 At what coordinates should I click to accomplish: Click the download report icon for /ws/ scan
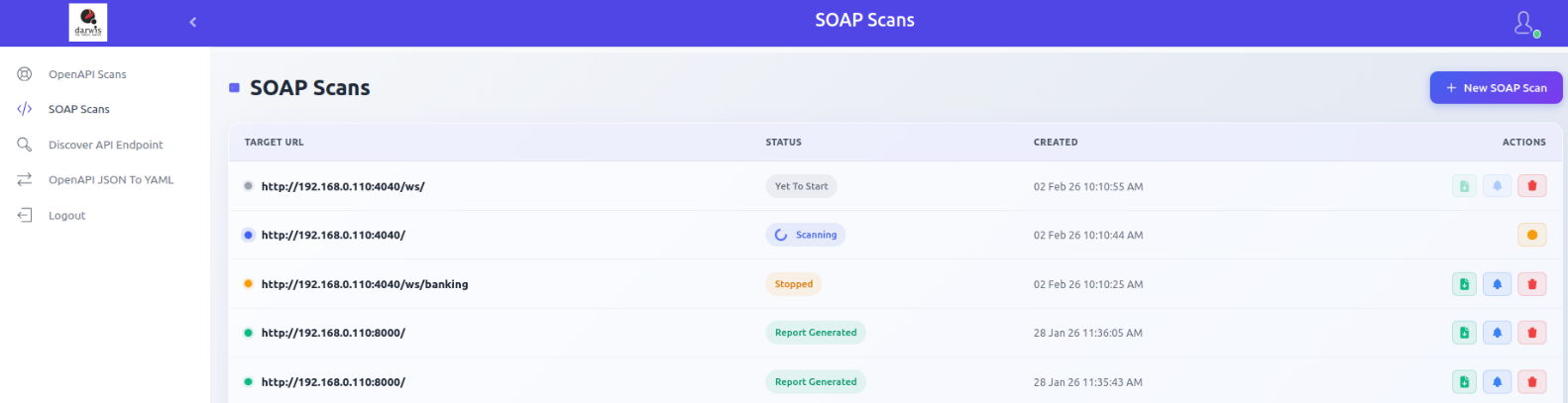[1464, 186]
